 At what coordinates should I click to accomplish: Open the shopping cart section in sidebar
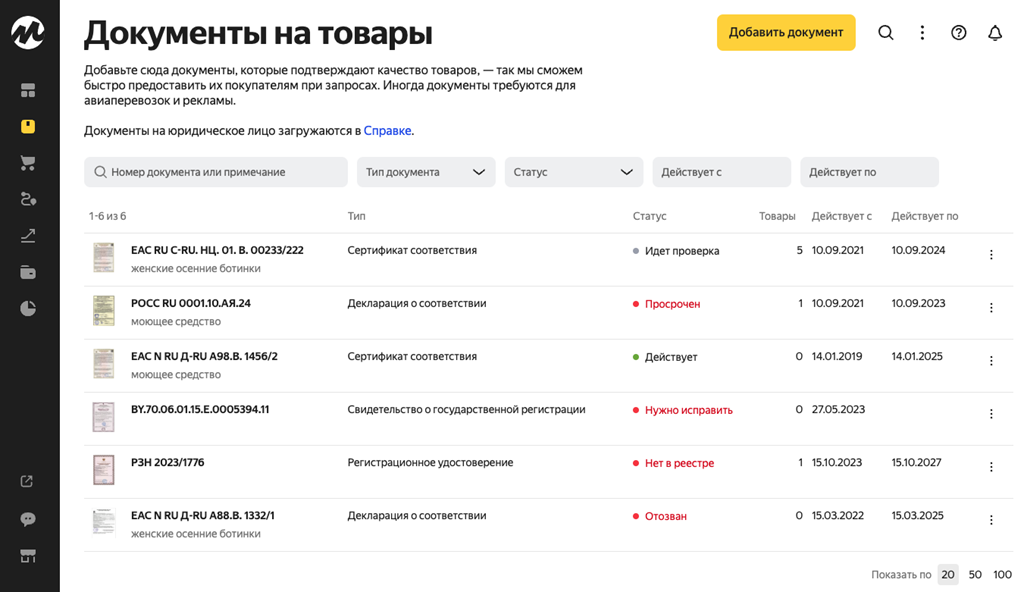tap(28, 163)
